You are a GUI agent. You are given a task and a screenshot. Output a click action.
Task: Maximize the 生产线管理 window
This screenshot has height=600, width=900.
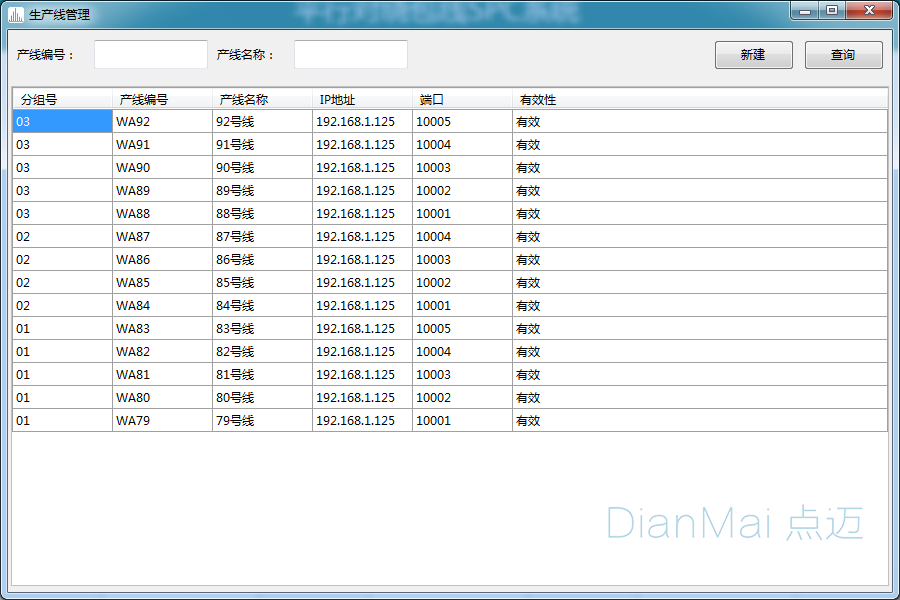click(x=831, y=10)
